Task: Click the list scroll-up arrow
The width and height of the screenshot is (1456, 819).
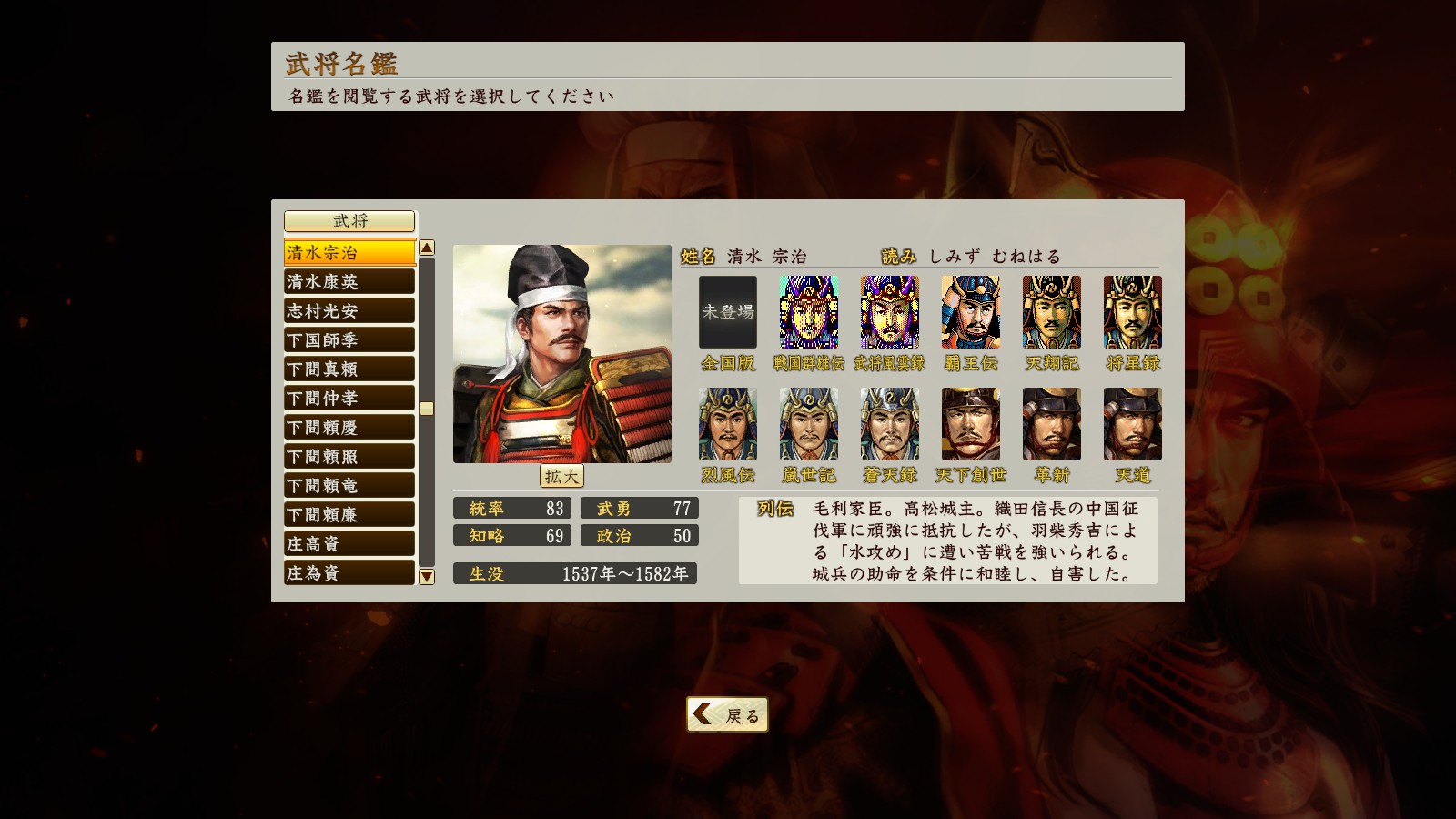Action: tap(427, 248)
